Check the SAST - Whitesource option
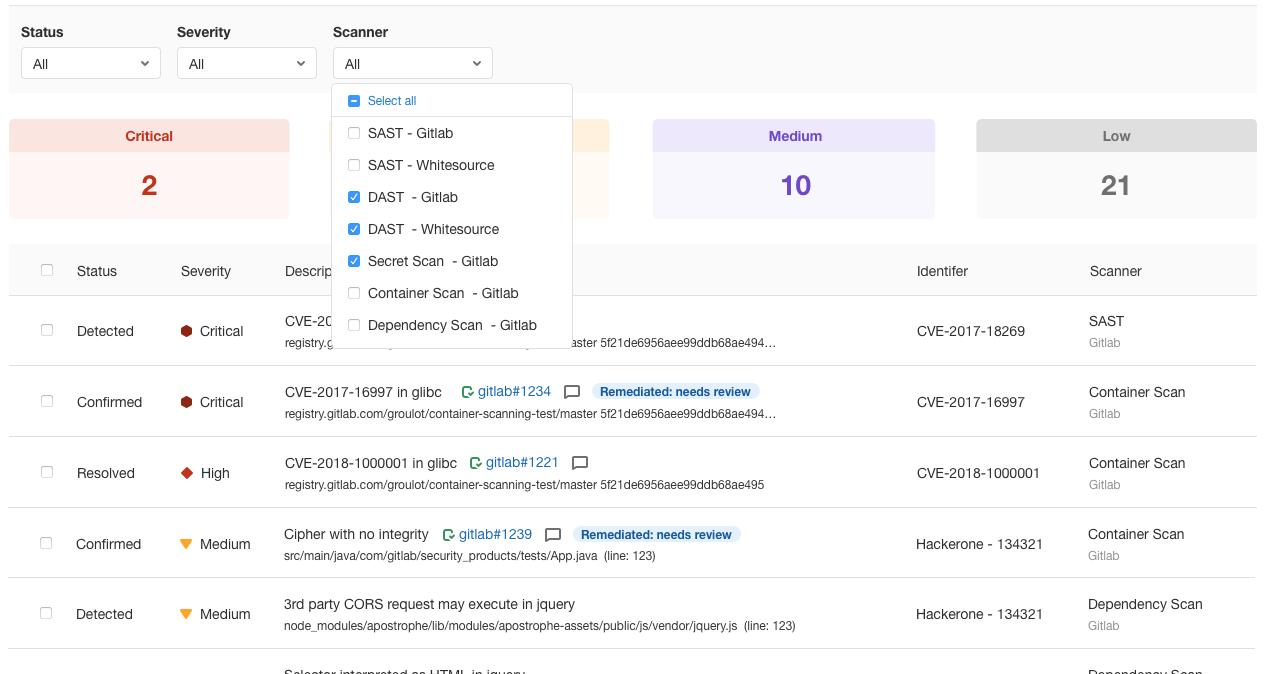 click(x=354, y=165)
